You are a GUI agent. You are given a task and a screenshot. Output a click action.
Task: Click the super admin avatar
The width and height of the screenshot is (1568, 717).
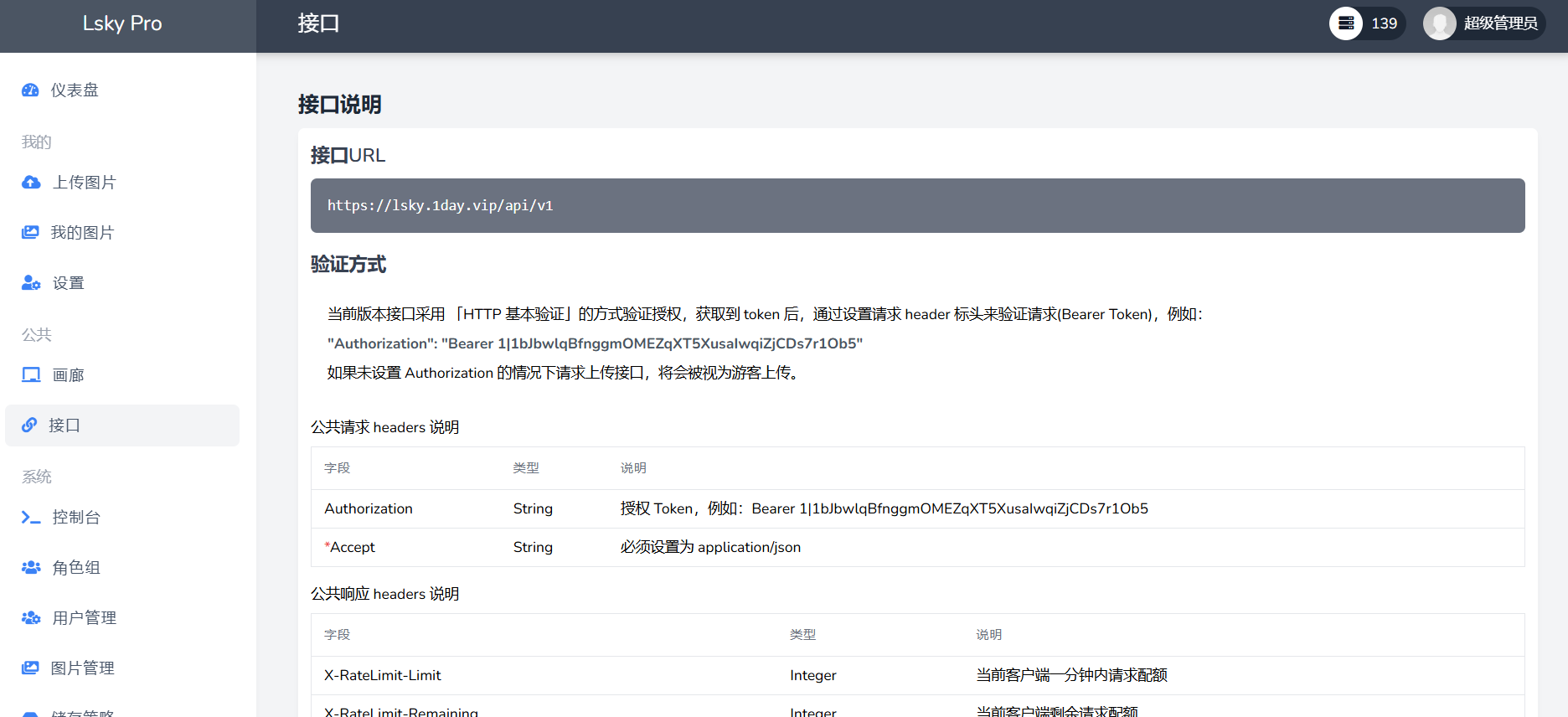[x=1440, y=23]
